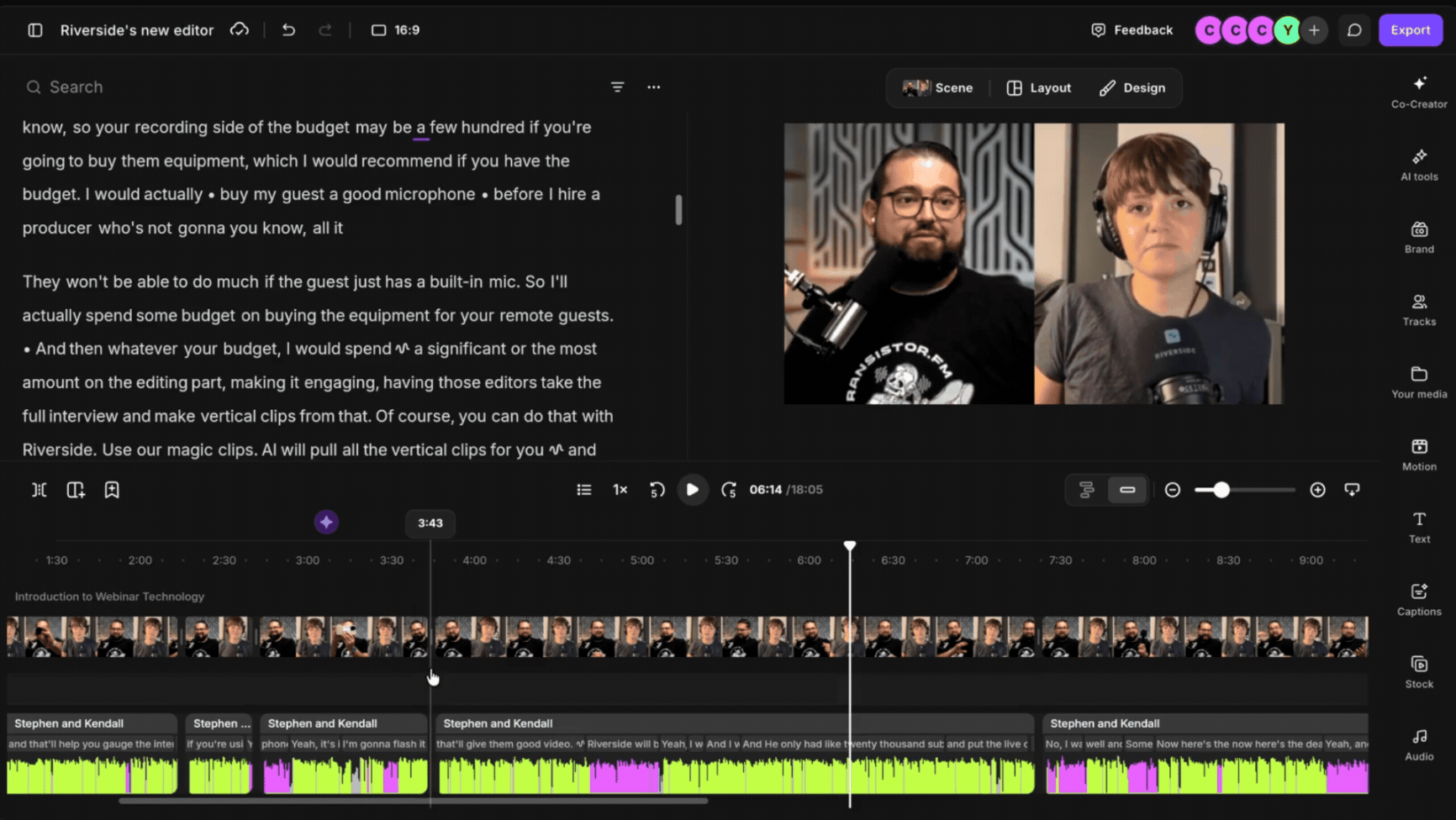
Task: Open the 16:9 aspect ratio selector
Action: tap(395, 30)
